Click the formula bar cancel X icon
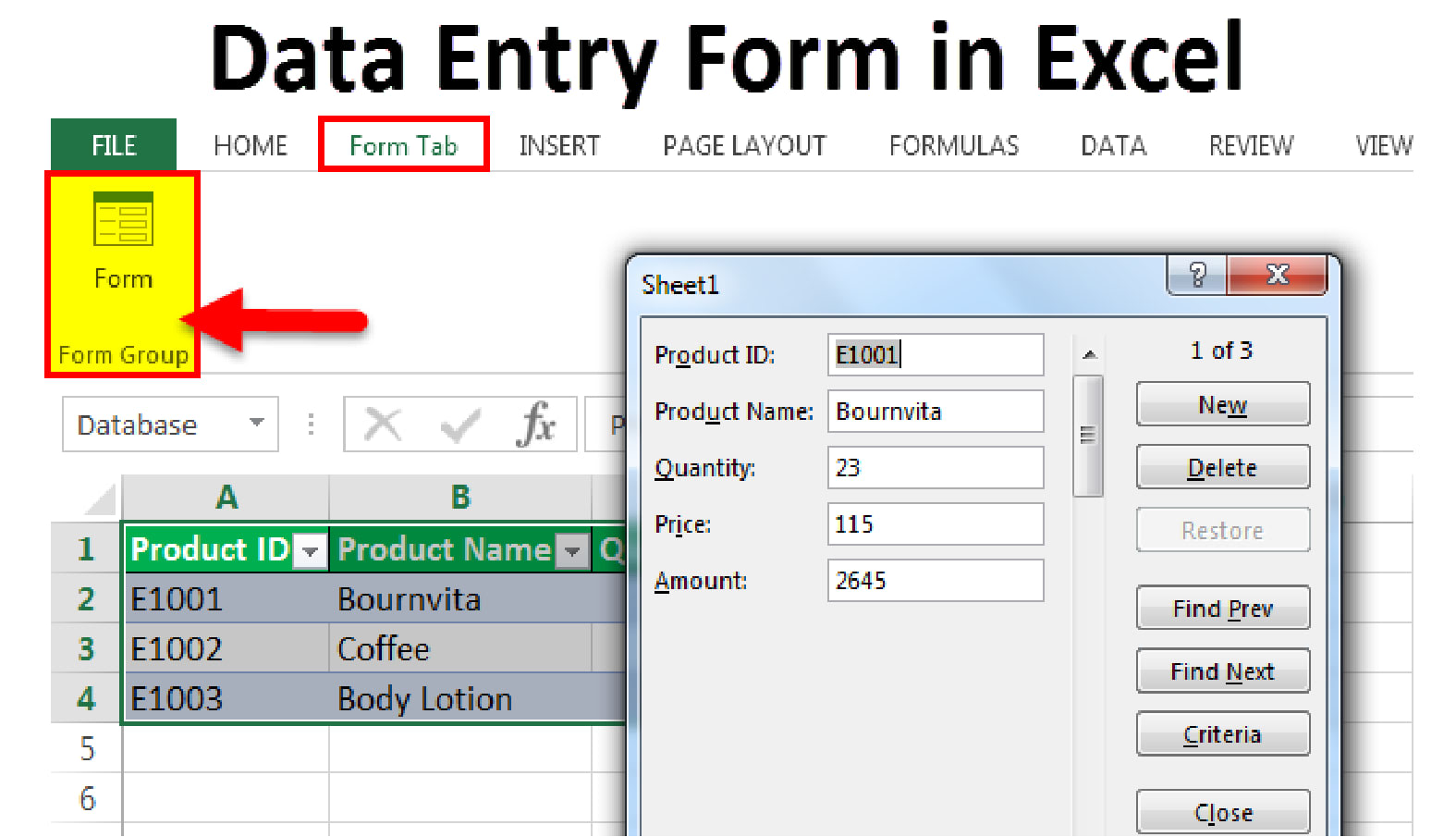The height and width of the screenshot is (837, 1456). pos(382,425)
